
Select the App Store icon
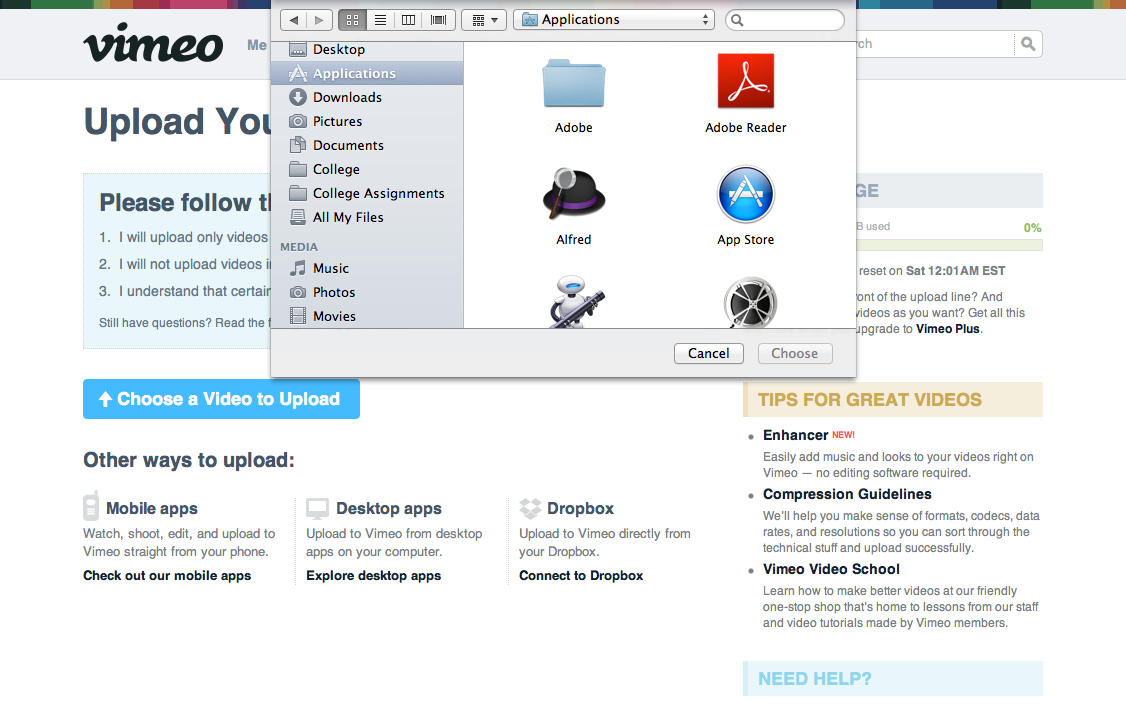745,194
